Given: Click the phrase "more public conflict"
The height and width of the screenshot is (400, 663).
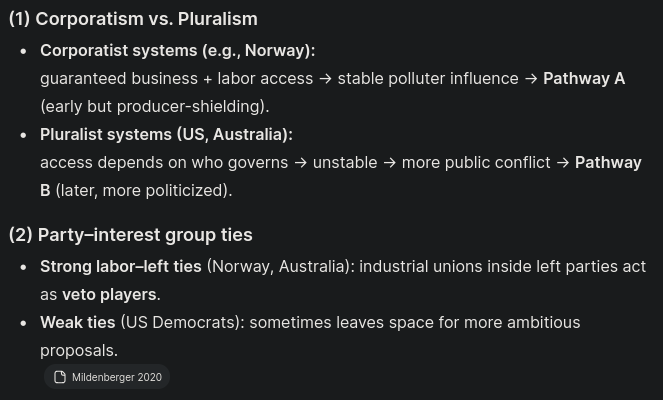Looking at the screenshot, I should point(476,162).
